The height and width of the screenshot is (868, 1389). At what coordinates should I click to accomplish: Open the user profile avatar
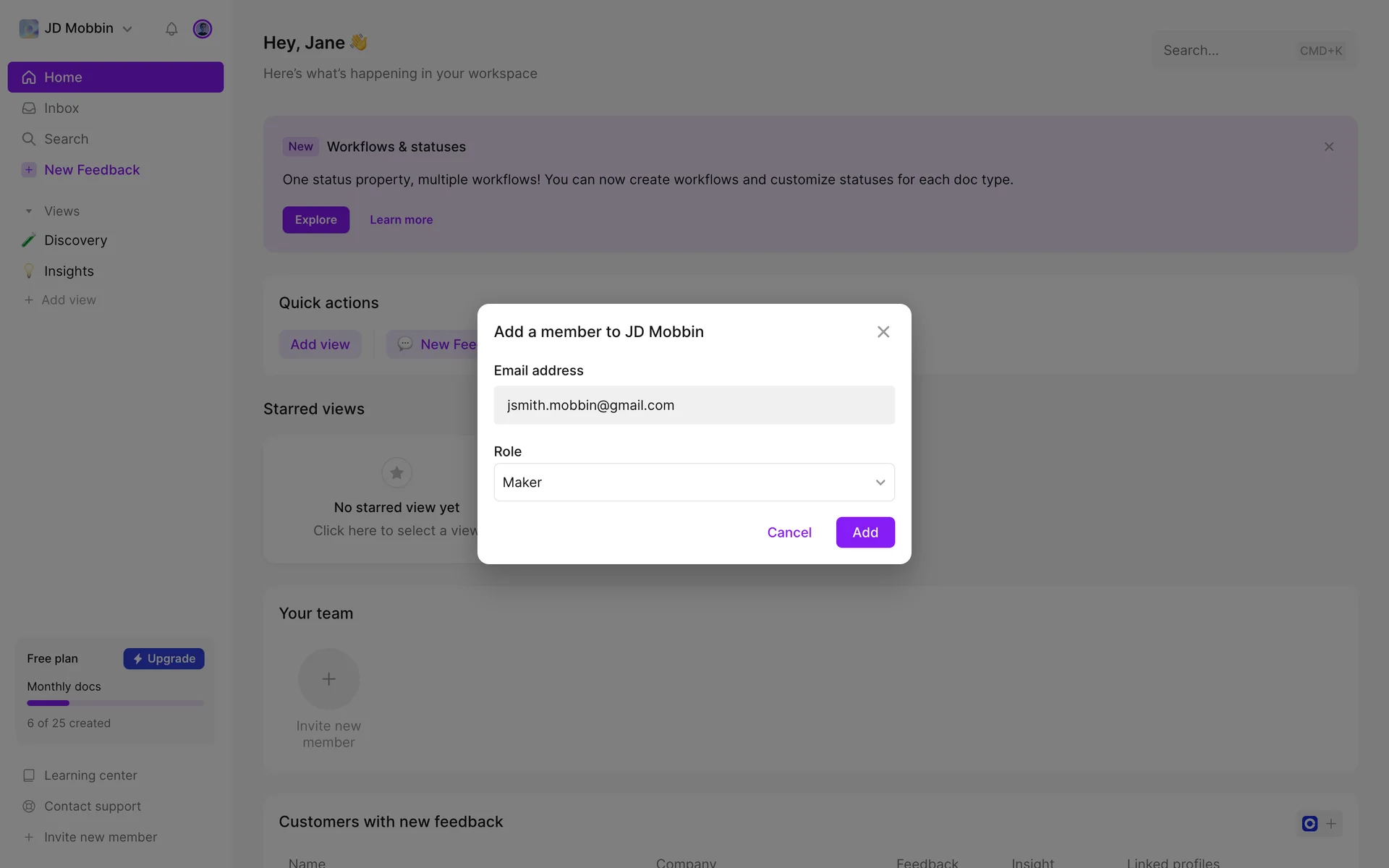pyautogui.click(x=203, y=29)
